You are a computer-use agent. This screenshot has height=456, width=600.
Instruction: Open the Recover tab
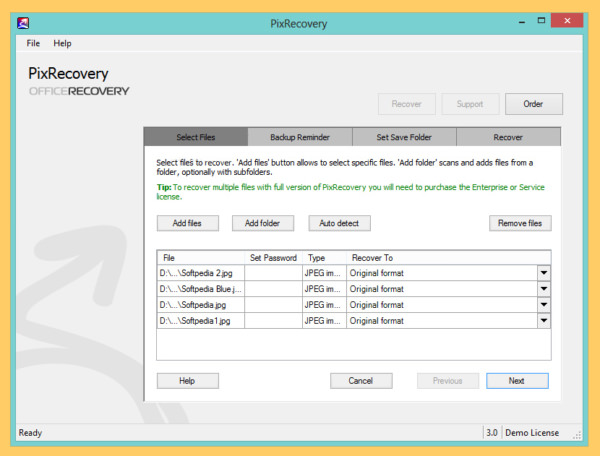[x=508, y=137]
